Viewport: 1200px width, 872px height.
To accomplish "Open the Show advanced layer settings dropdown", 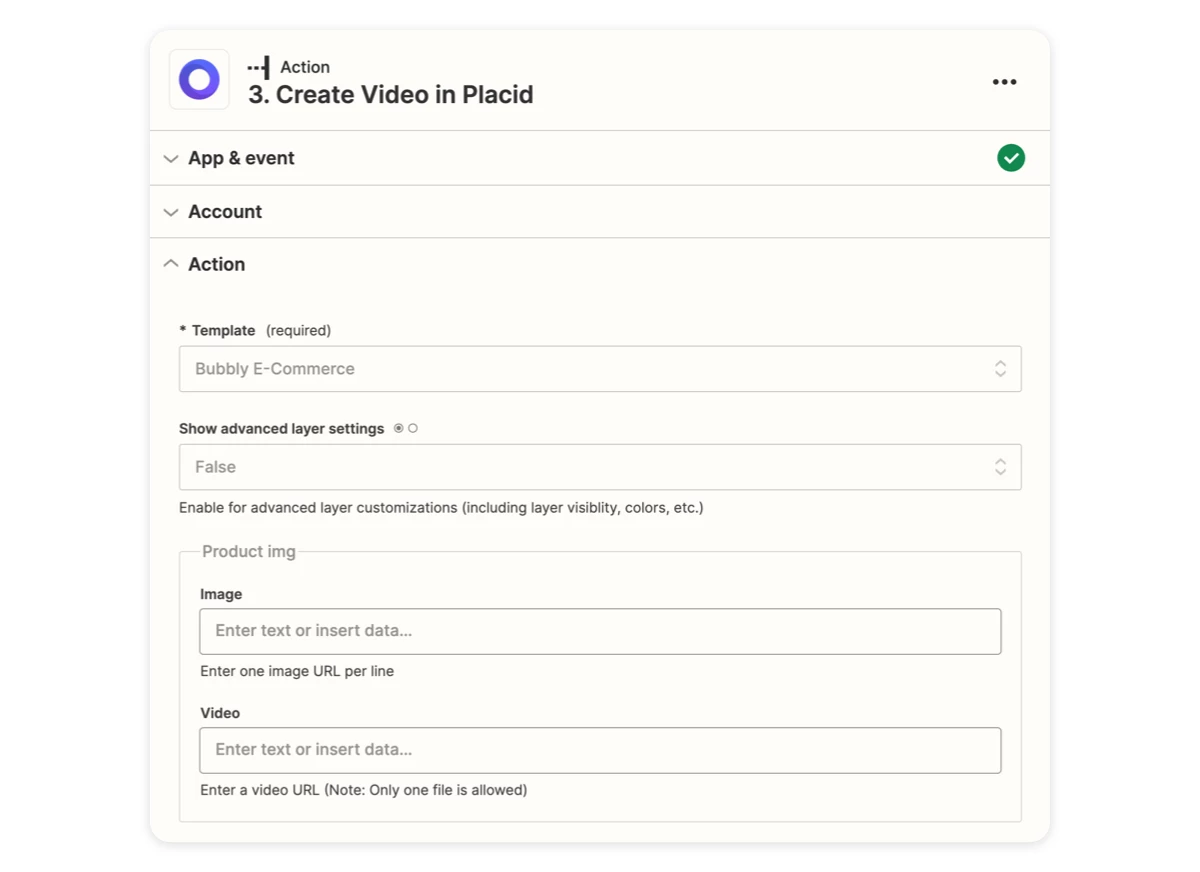I will point(600,467).
